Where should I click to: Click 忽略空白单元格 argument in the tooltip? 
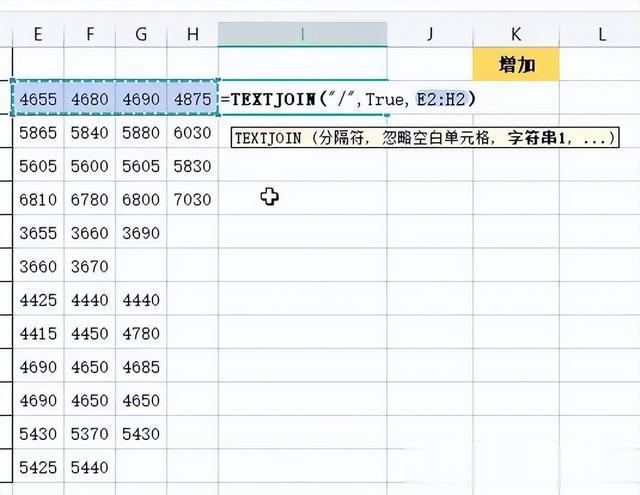pos(435,138)
